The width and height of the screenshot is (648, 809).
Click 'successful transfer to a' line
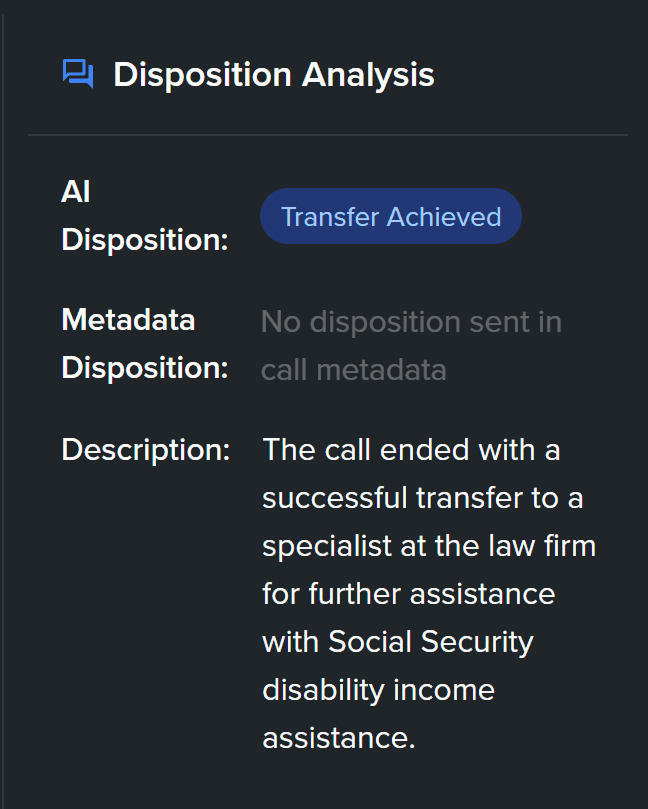point(423,498)
